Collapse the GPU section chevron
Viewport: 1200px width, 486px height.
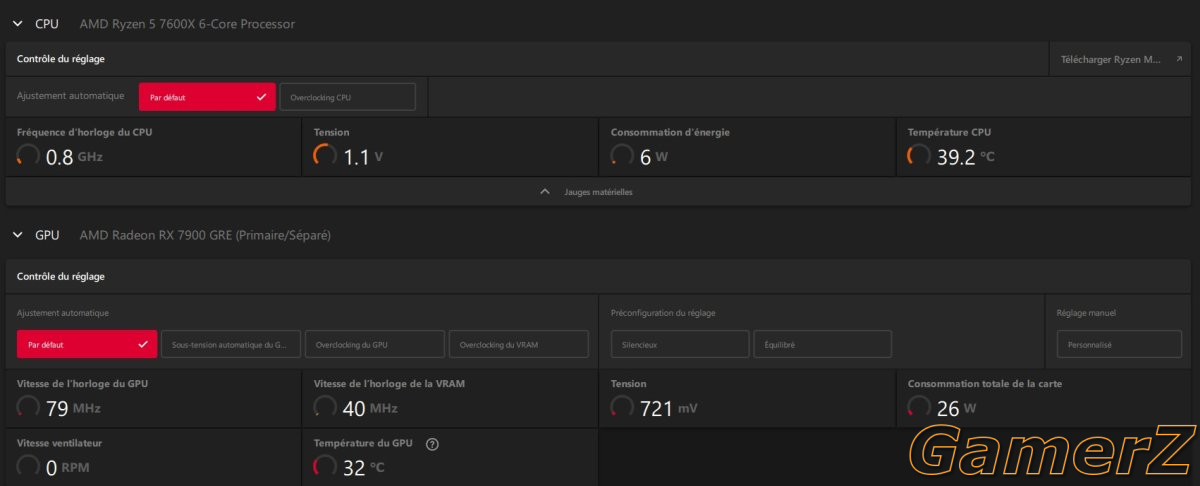(17, 235)
